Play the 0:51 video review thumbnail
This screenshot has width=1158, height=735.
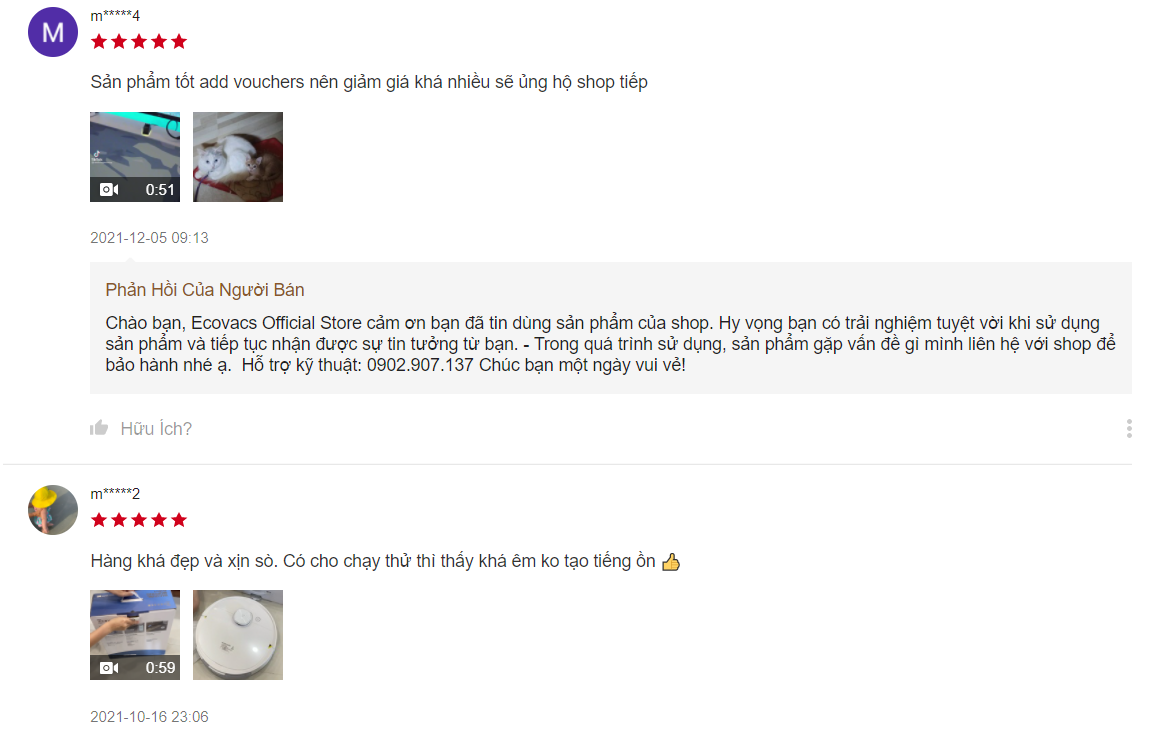pos(135,157)
